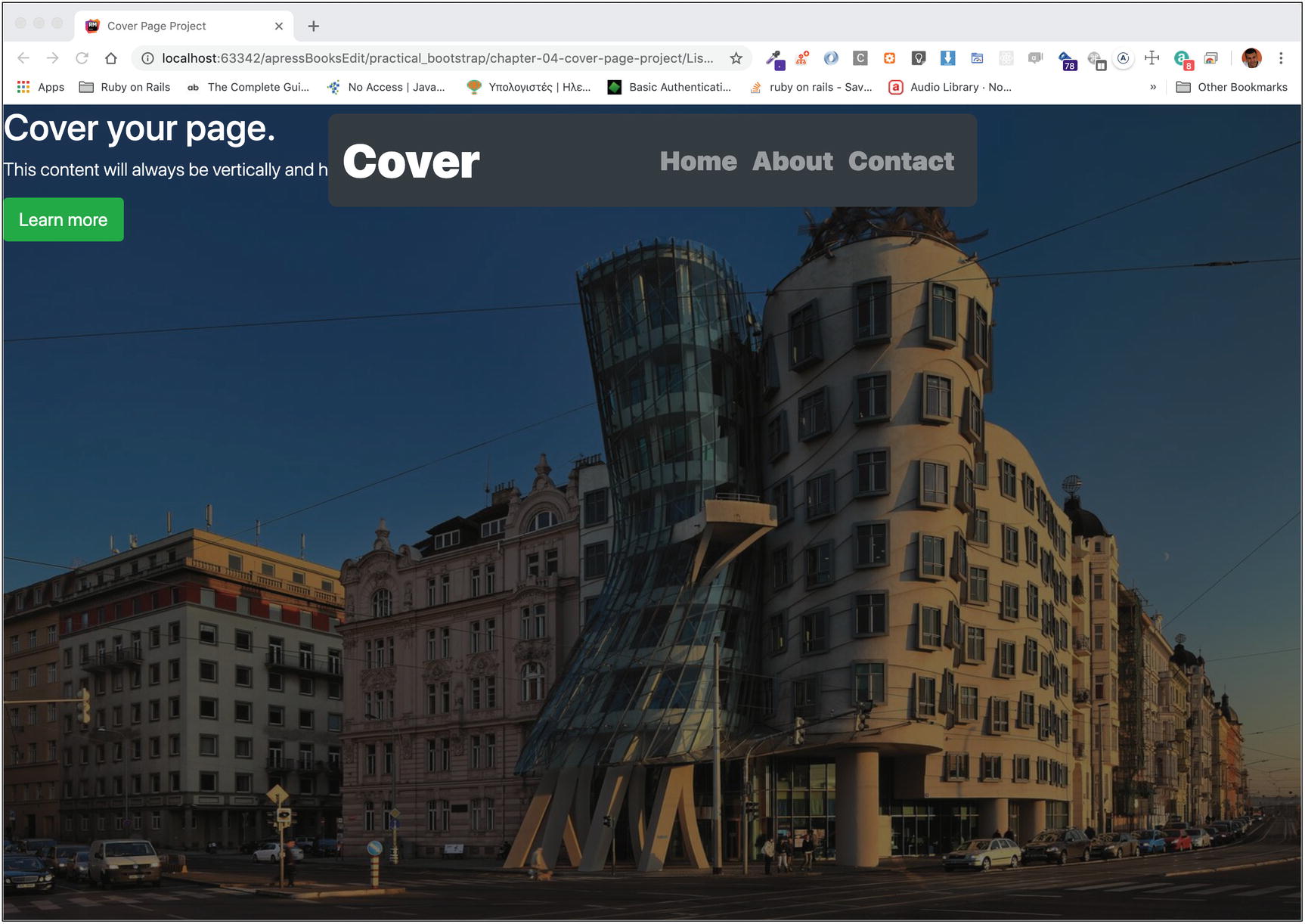1305x924 pixels.
Task: Click the blue download manager extension icon
Action: point(947,57)
